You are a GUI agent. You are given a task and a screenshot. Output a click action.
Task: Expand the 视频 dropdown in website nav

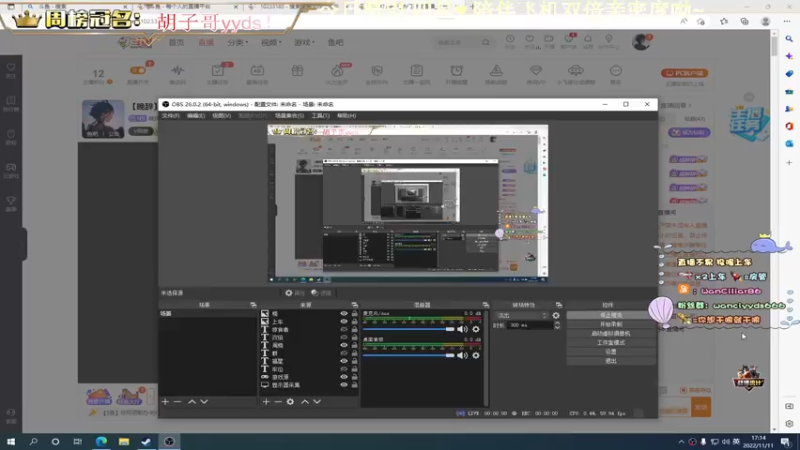[x=271, y=43]
